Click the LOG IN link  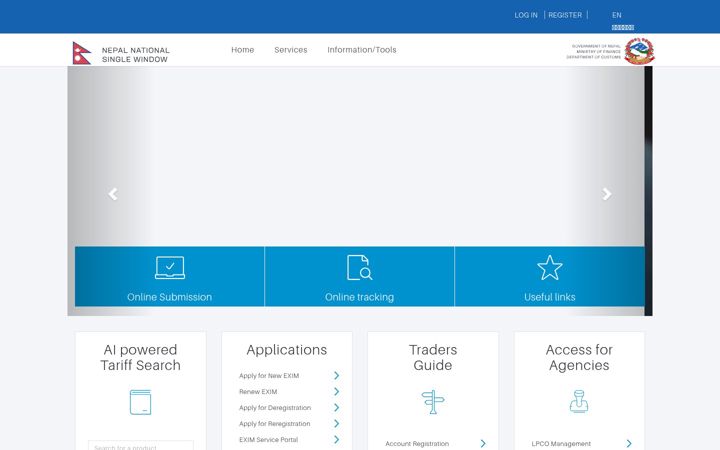(x=526, y=15)
